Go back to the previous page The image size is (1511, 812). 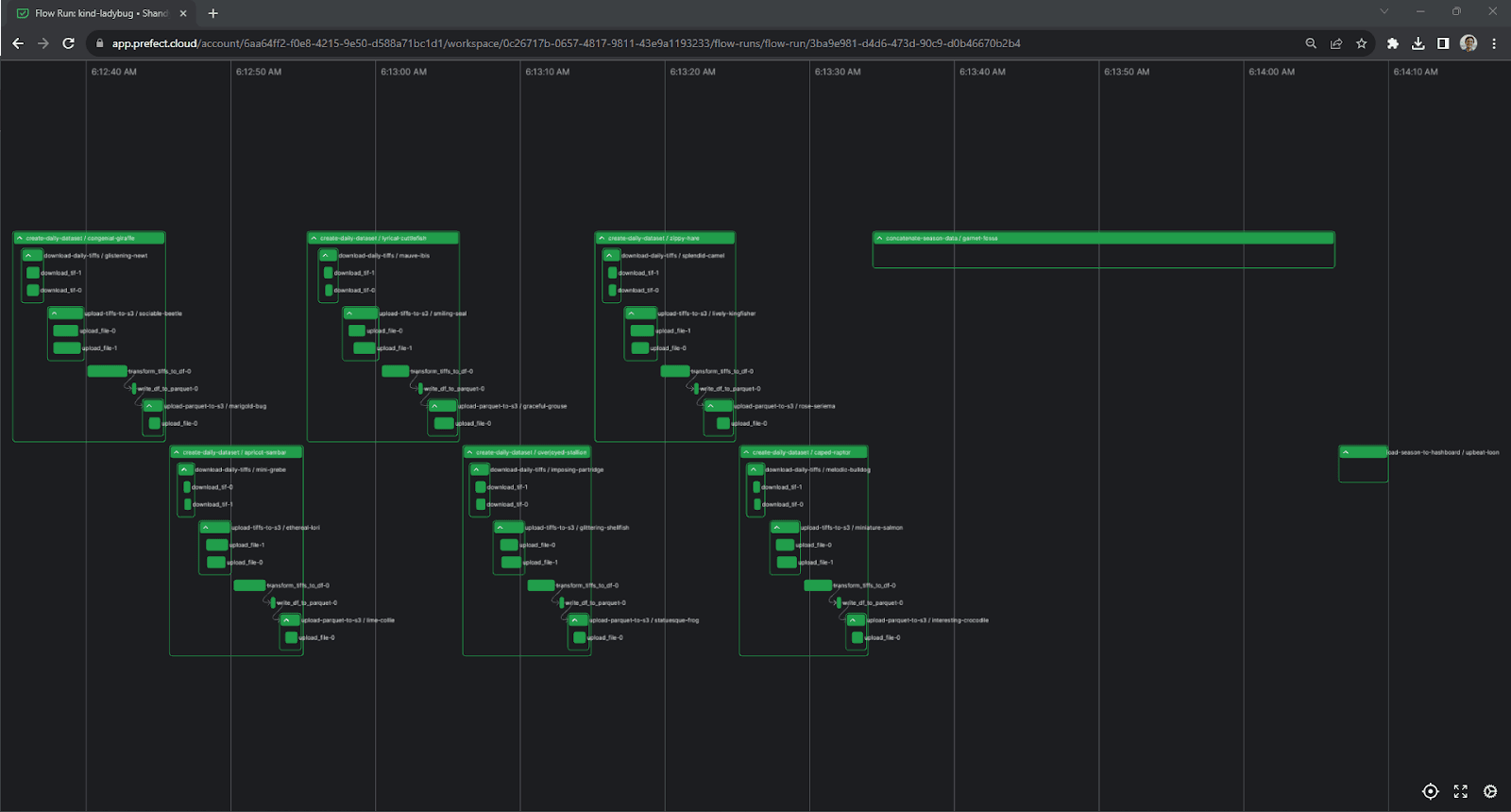[x=18, y=43]
